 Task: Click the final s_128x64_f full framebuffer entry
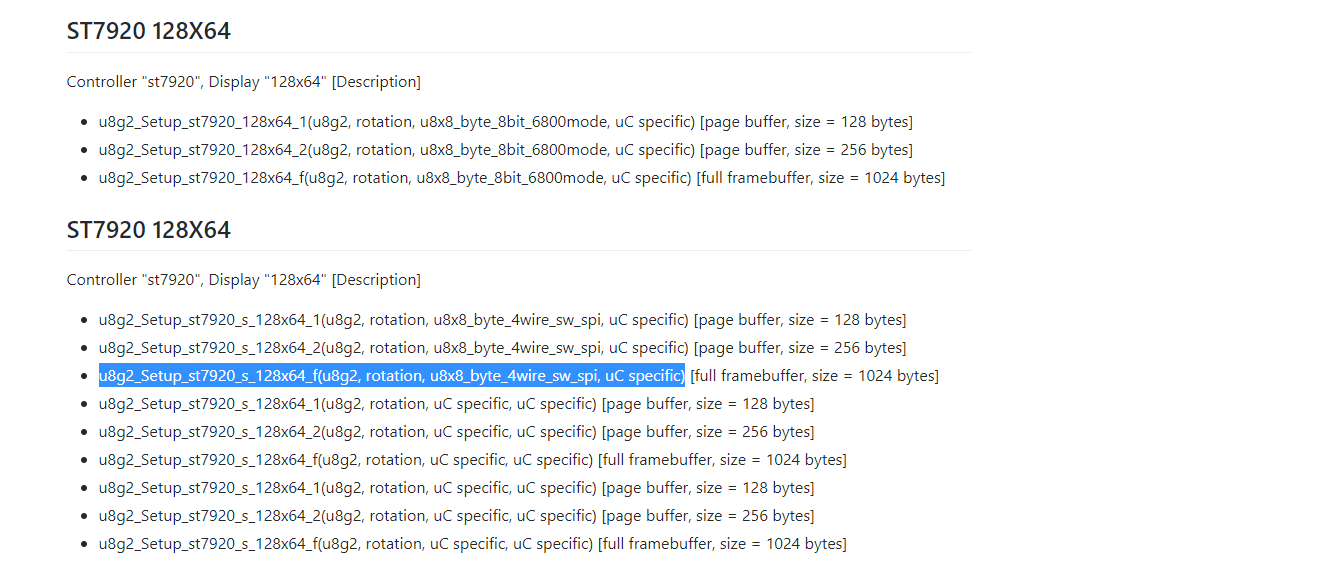coord(472,544)
